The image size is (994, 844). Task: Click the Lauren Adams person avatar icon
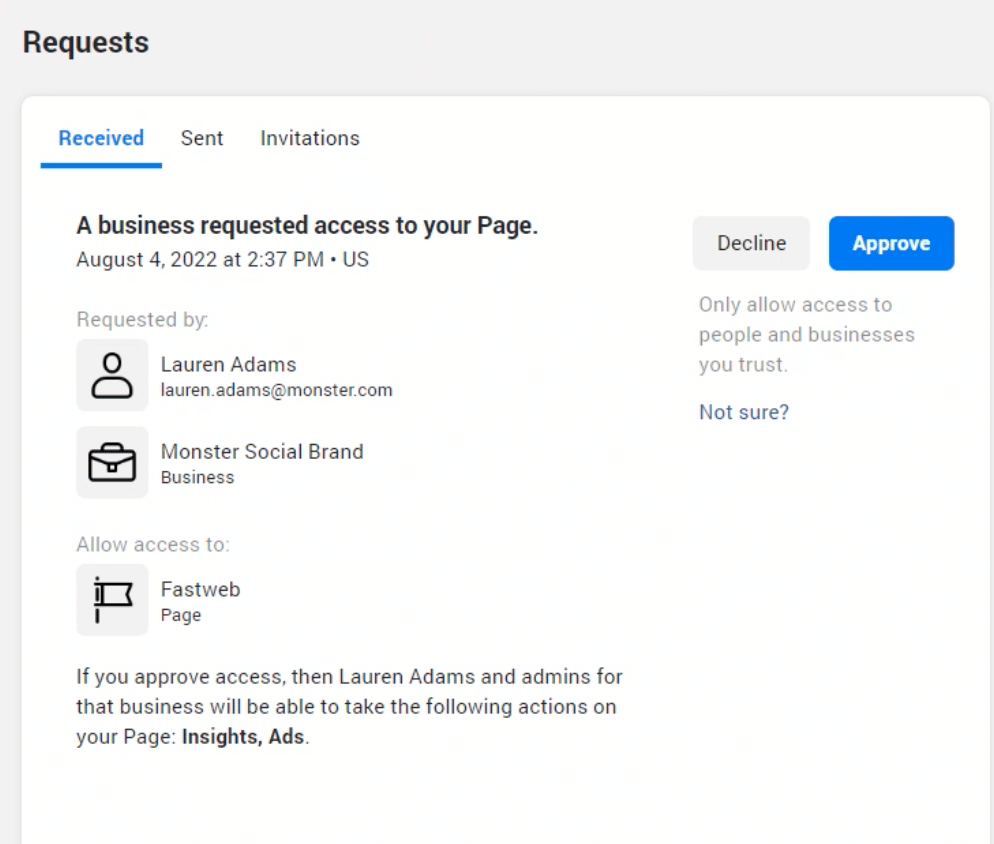tap(112, 375)
